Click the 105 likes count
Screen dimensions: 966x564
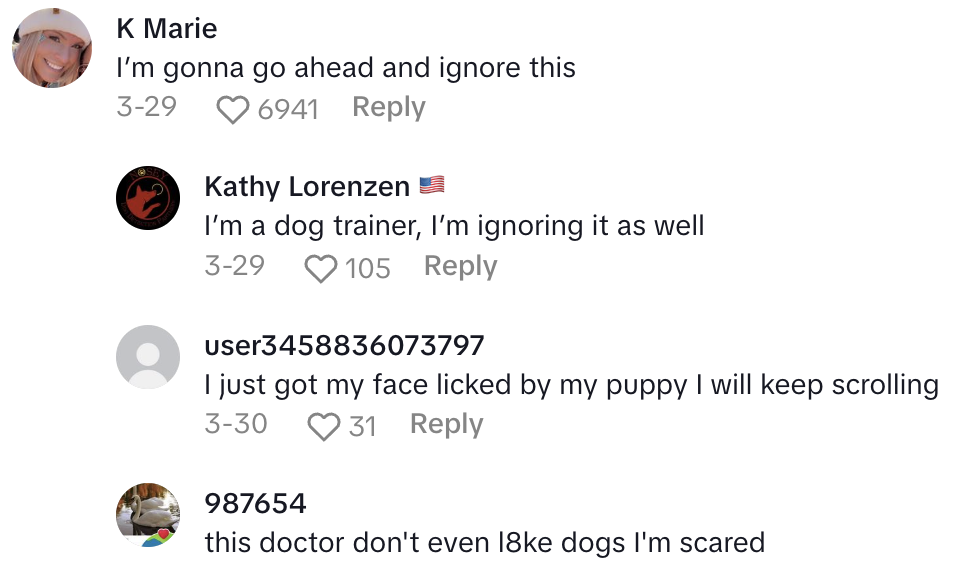[367, 268]
